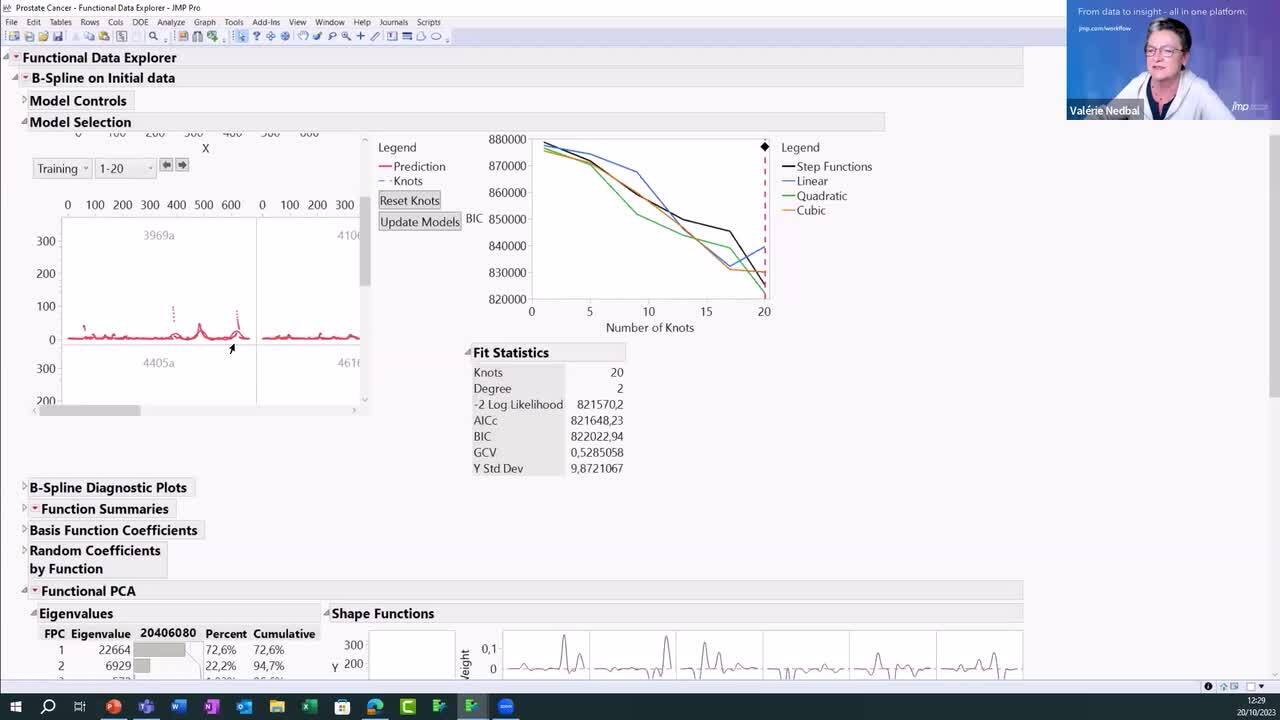Click next page arrow beside 1-20

tap(182, 165)
